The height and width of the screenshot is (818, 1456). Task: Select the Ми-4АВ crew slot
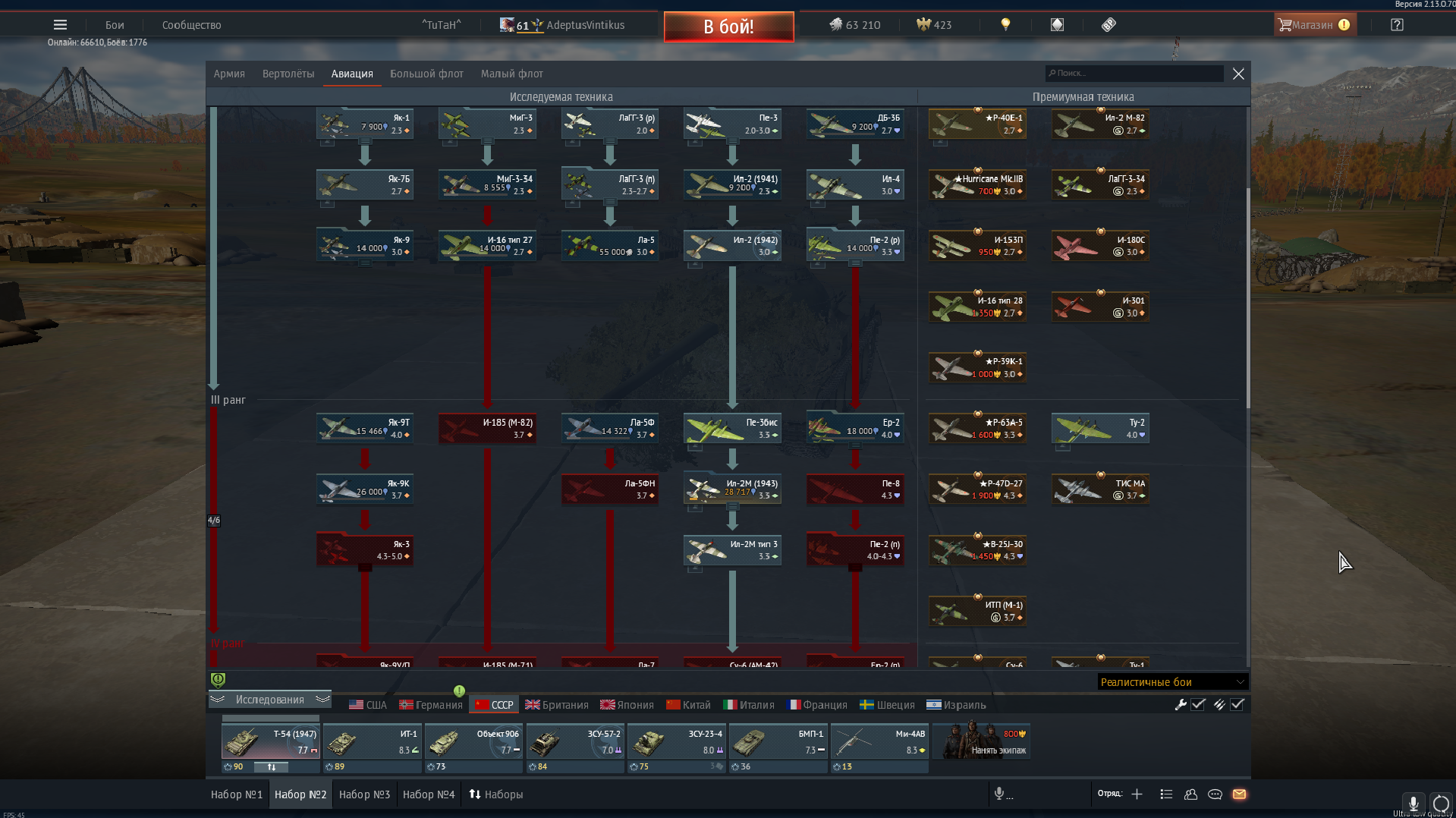[880, 742]
